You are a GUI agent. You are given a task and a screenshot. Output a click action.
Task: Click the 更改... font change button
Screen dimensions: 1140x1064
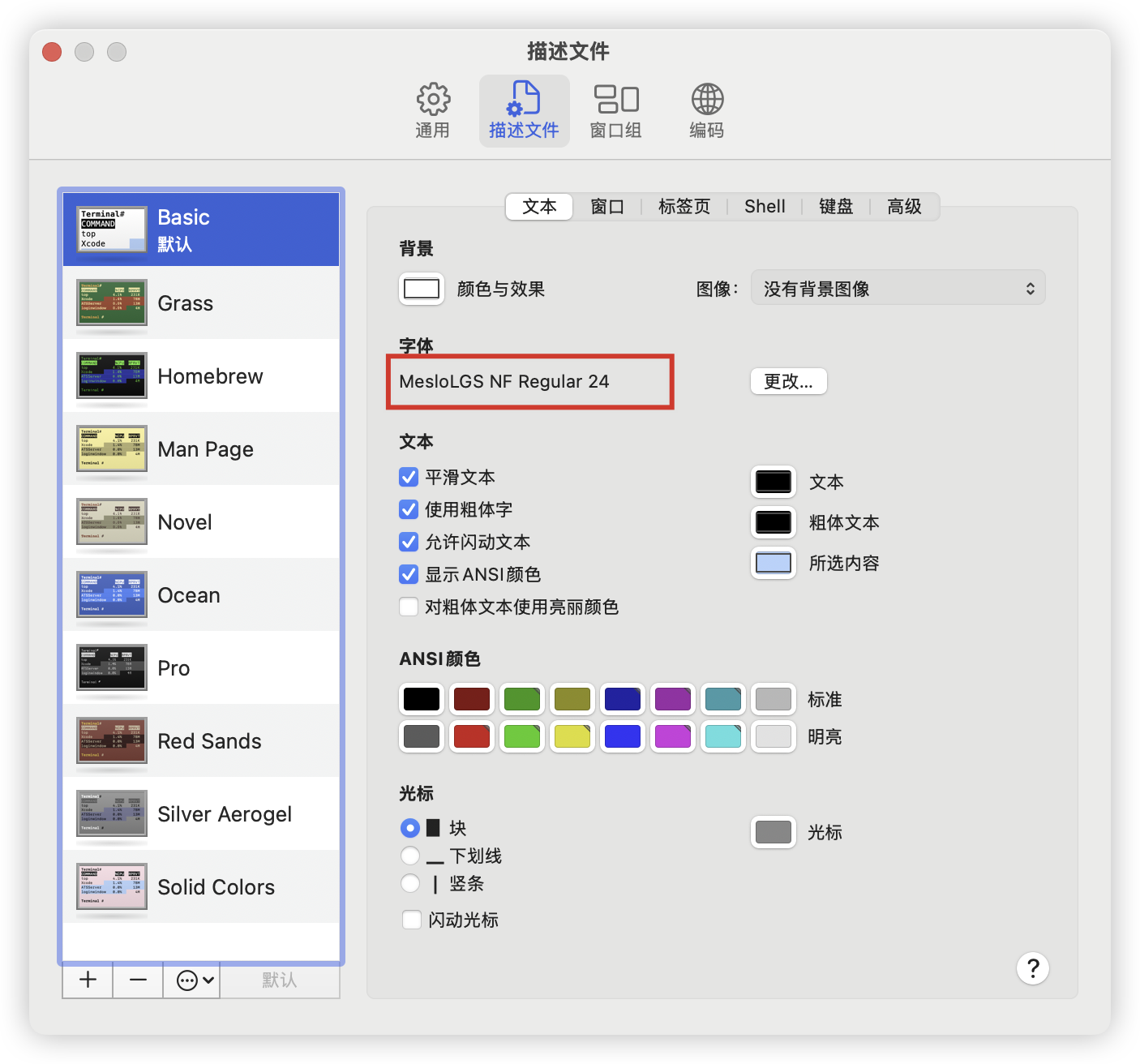pyautogui.click(x=788, y=381)
